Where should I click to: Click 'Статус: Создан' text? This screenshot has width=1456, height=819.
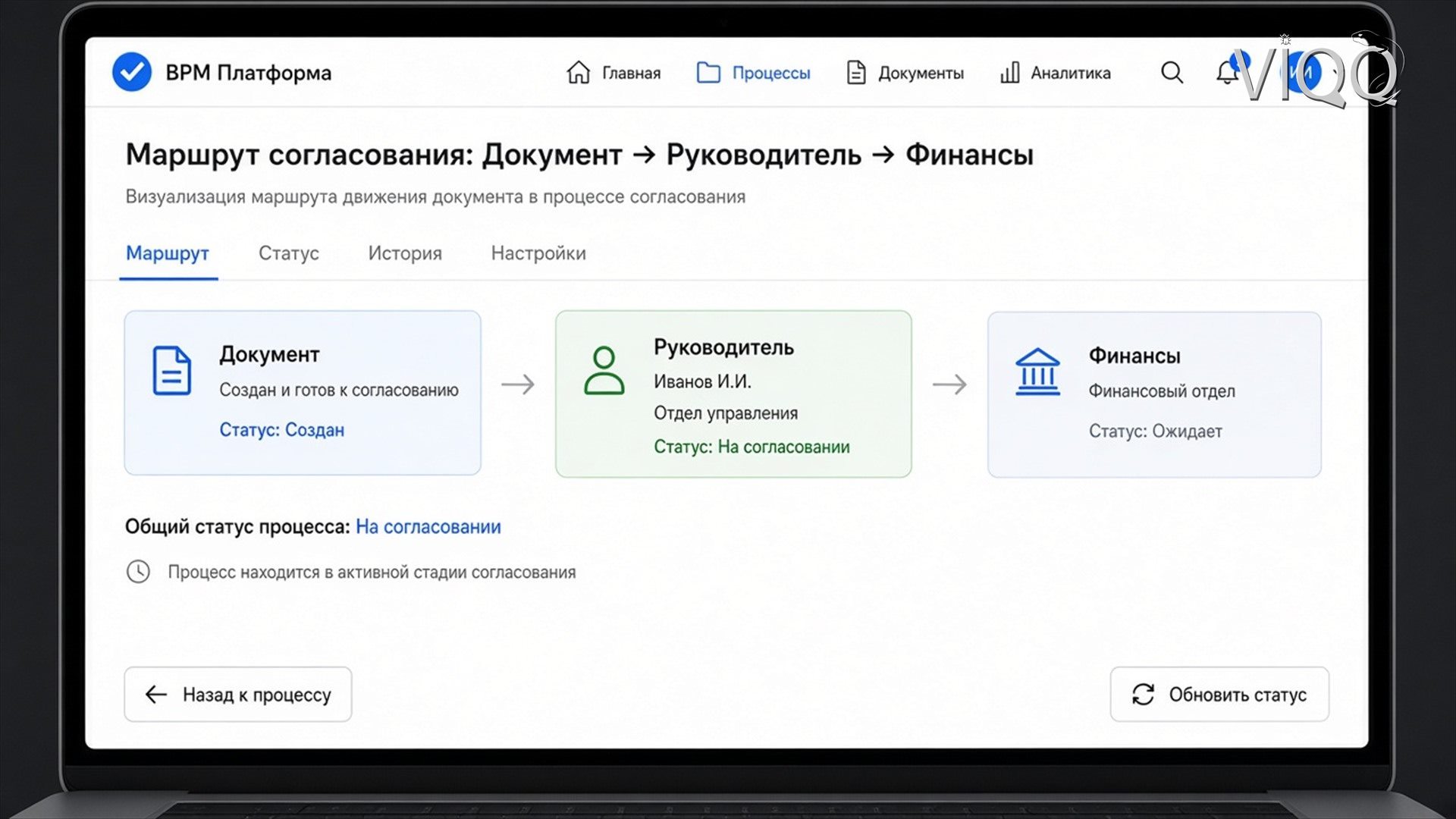coord(281,430)
